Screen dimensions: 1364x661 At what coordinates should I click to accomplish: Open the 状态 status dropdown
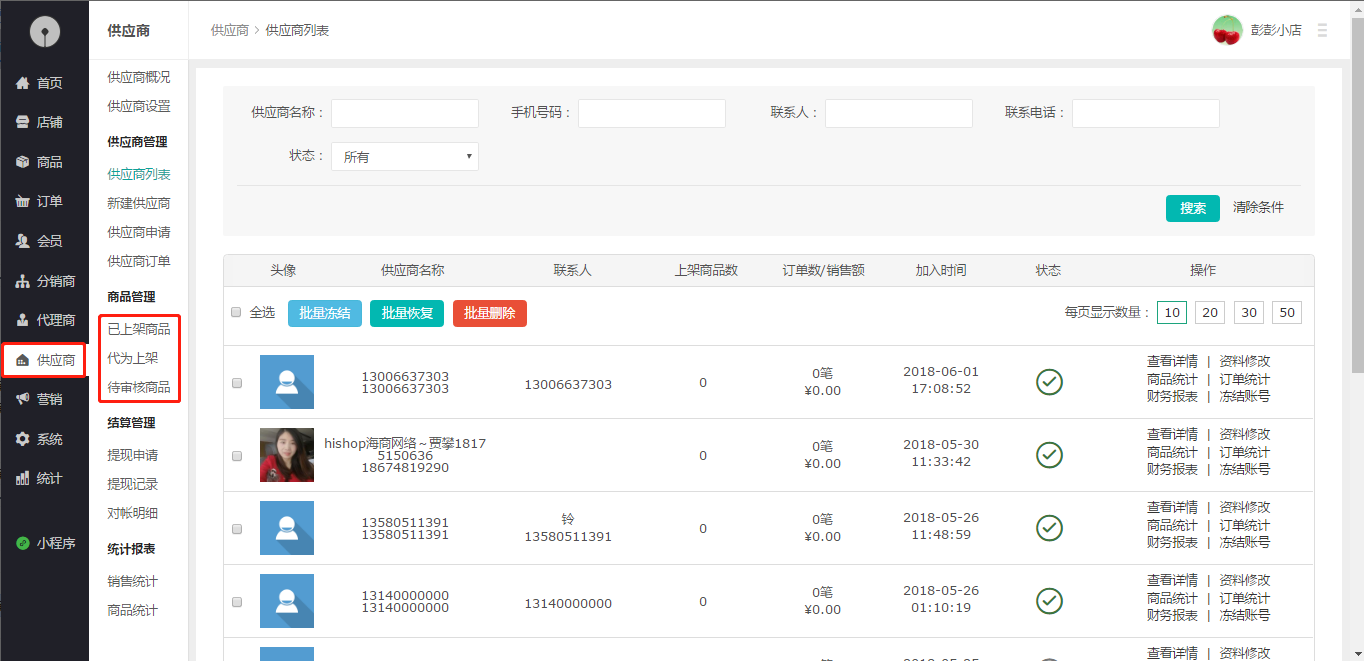(405, 157)
